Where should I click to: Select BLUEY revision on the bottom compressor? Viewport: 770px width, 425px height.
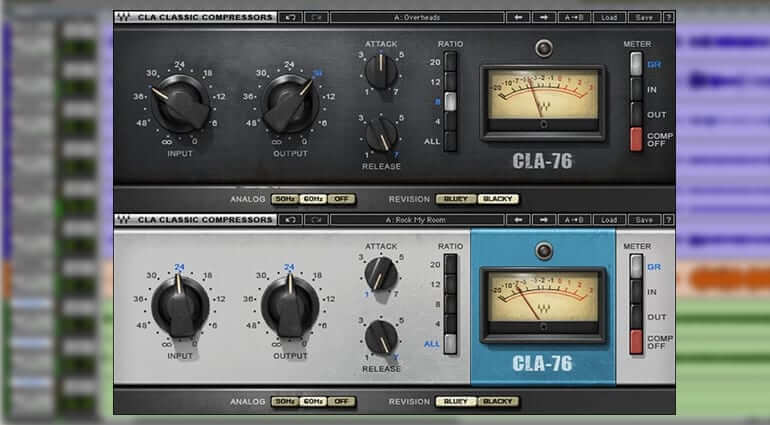456,401
